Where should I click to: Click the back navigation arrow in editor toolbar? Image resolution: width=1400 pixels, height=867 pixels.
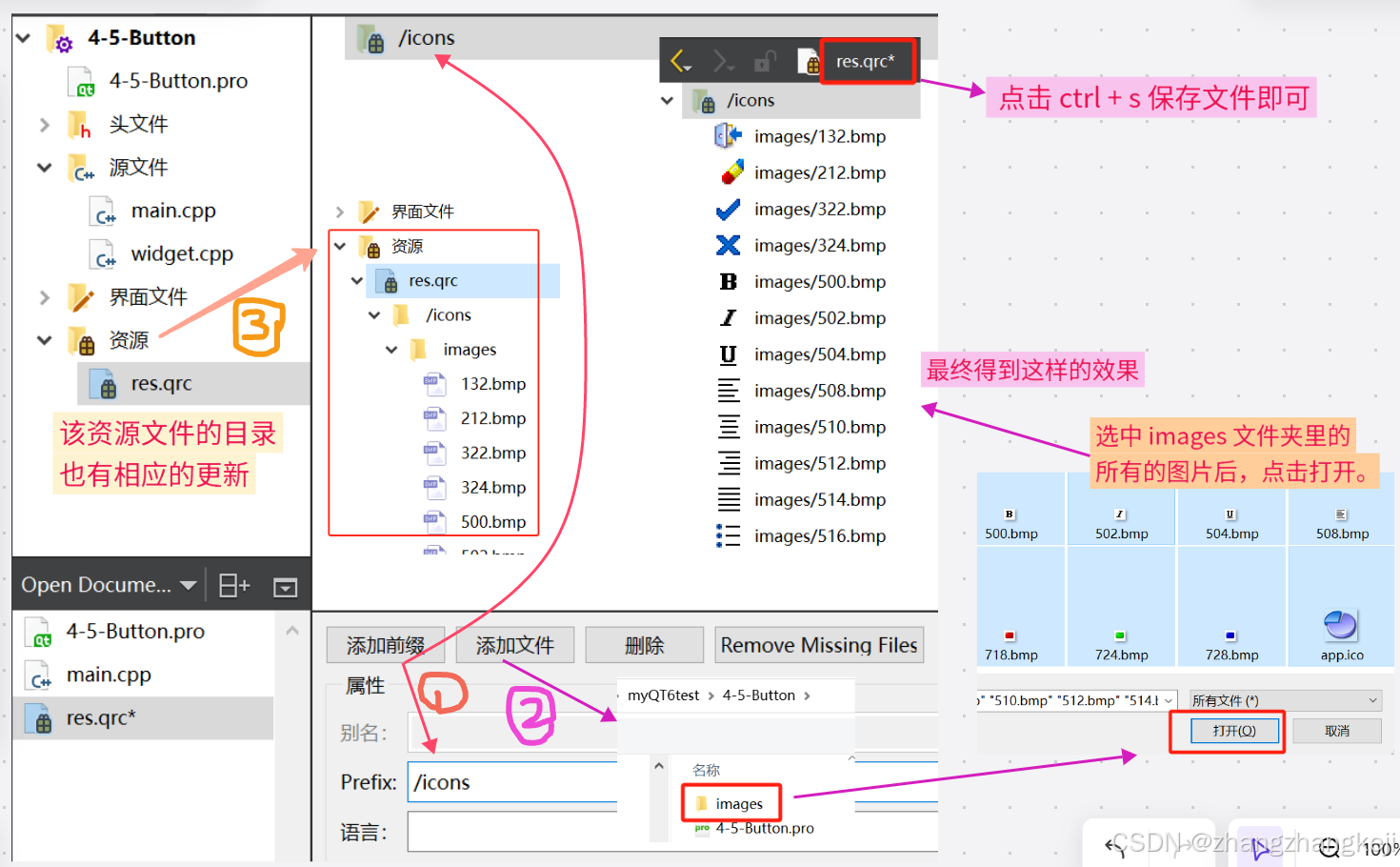(x=680, y=62)
